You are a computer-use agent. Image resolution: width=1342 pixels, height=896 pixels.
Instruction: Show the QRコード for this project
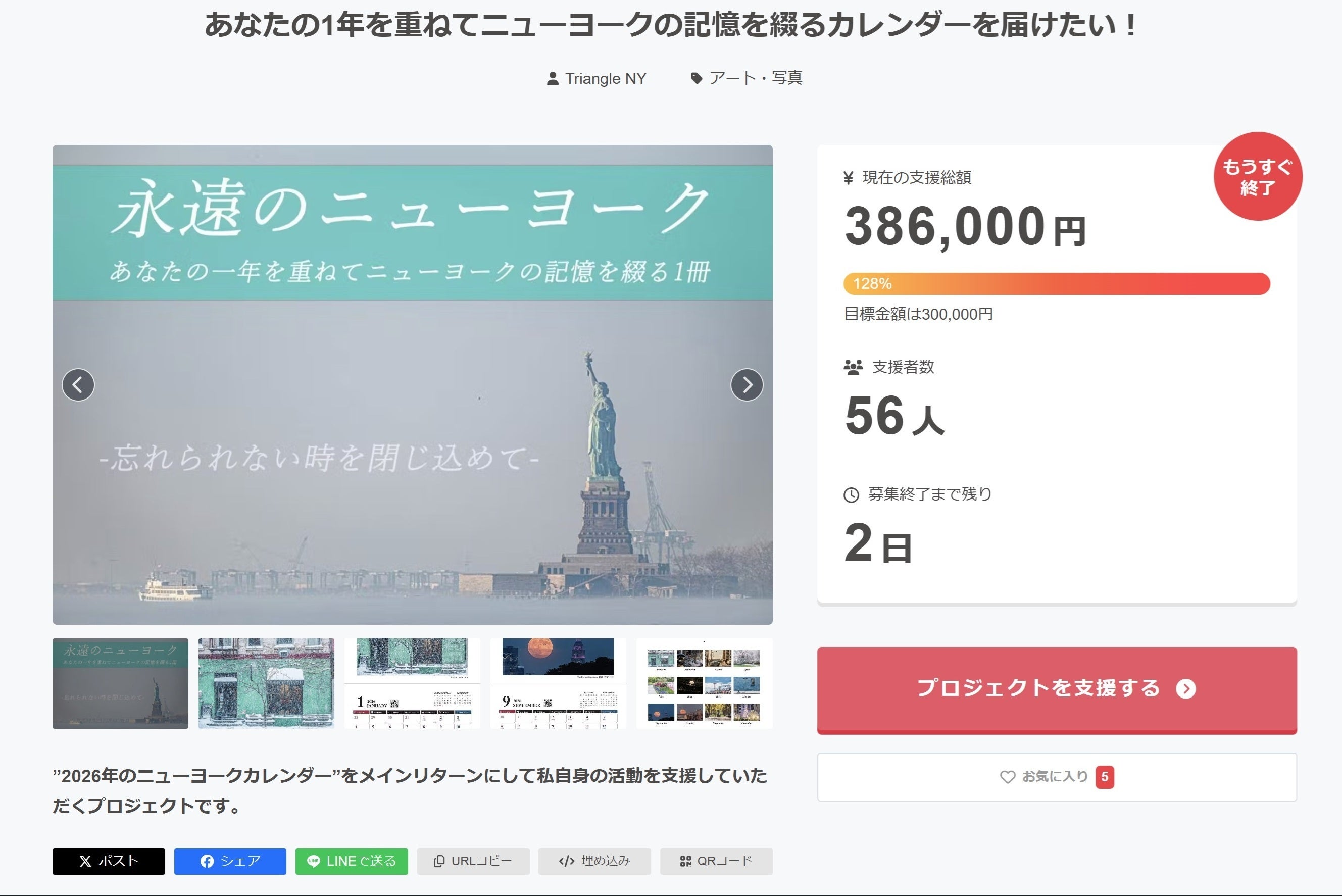716,861
